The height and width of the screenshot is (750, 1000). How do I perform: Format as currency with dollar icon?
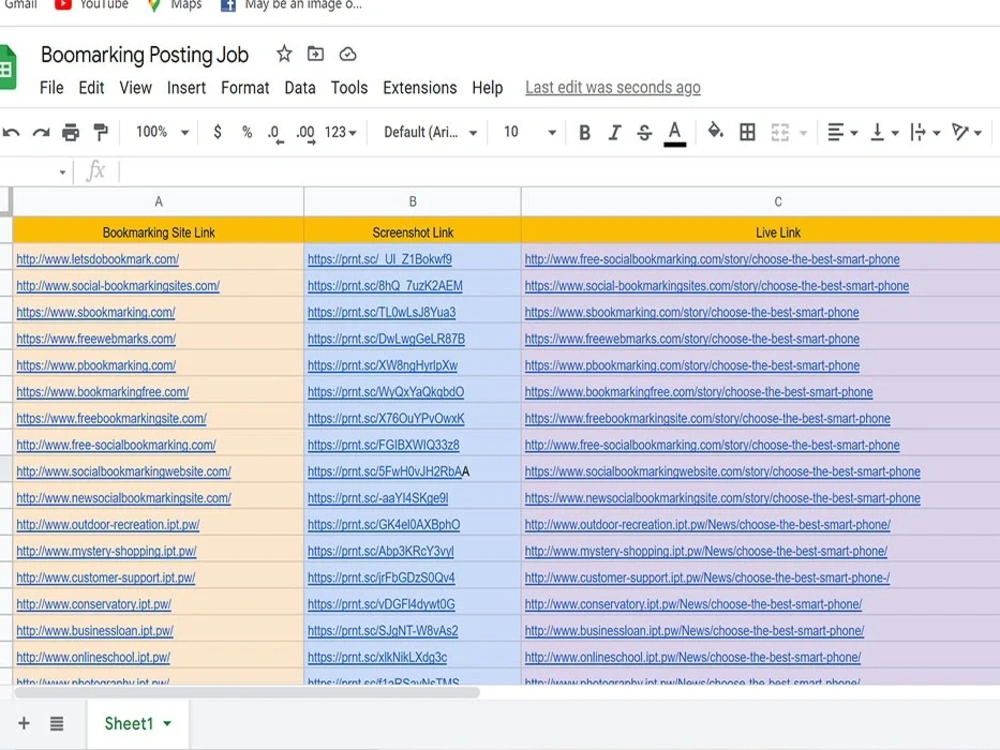click(x=217, y=132)
